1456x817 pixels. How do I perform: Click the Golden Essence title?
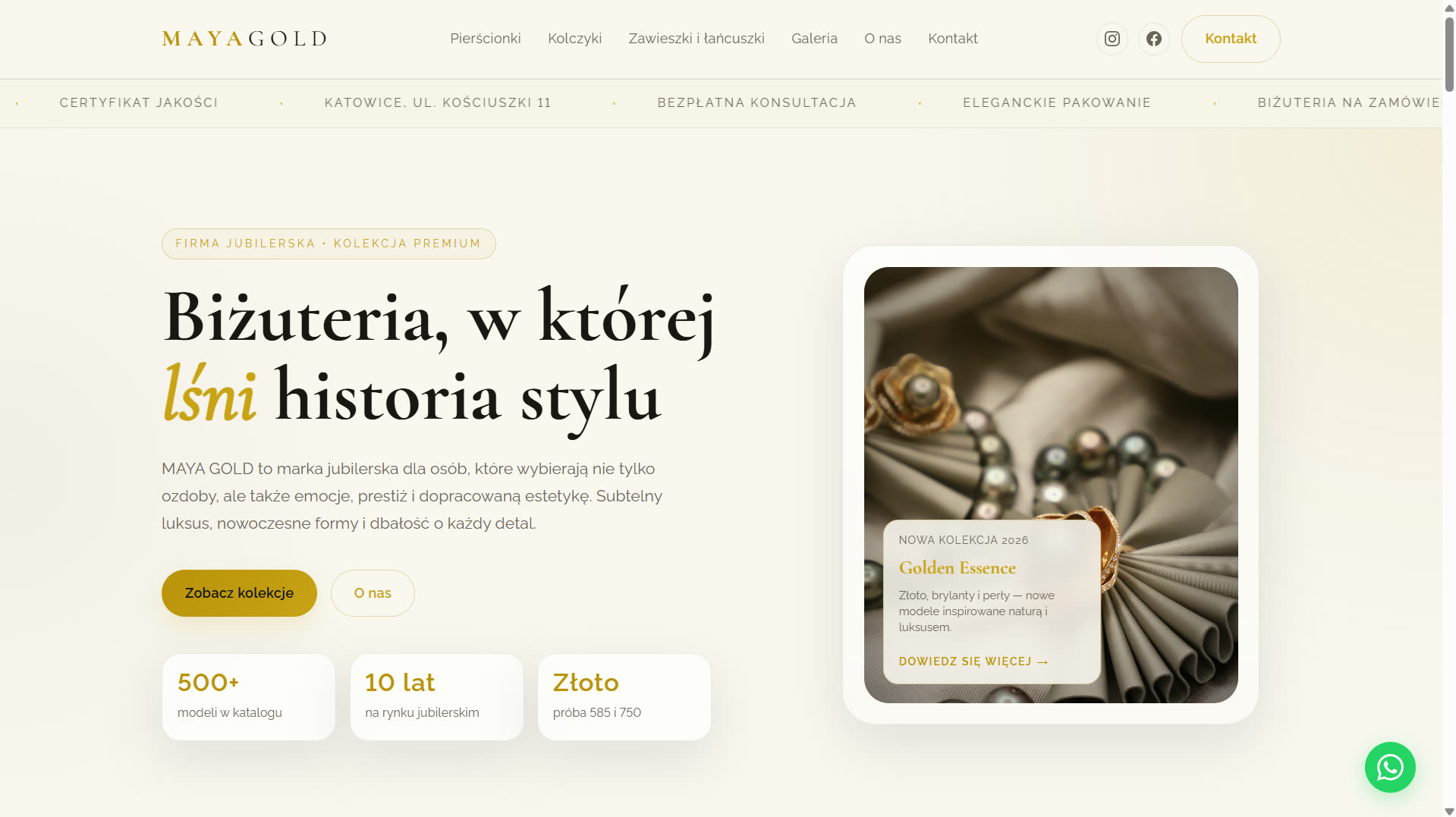coord(957,567)
